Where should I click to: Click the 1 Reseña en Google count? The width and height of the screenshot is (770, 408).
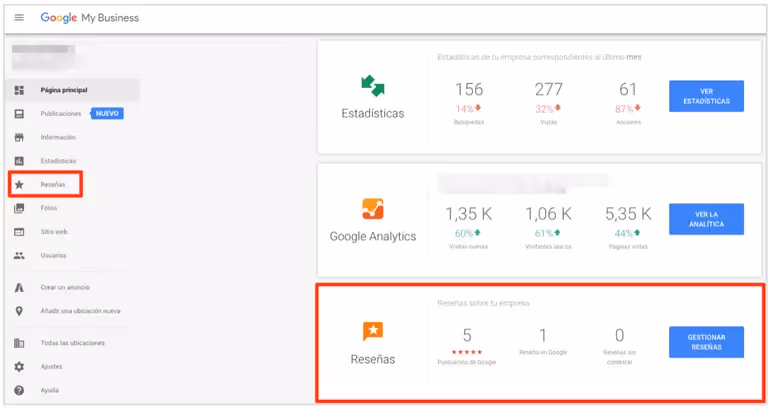pos(543,335)
